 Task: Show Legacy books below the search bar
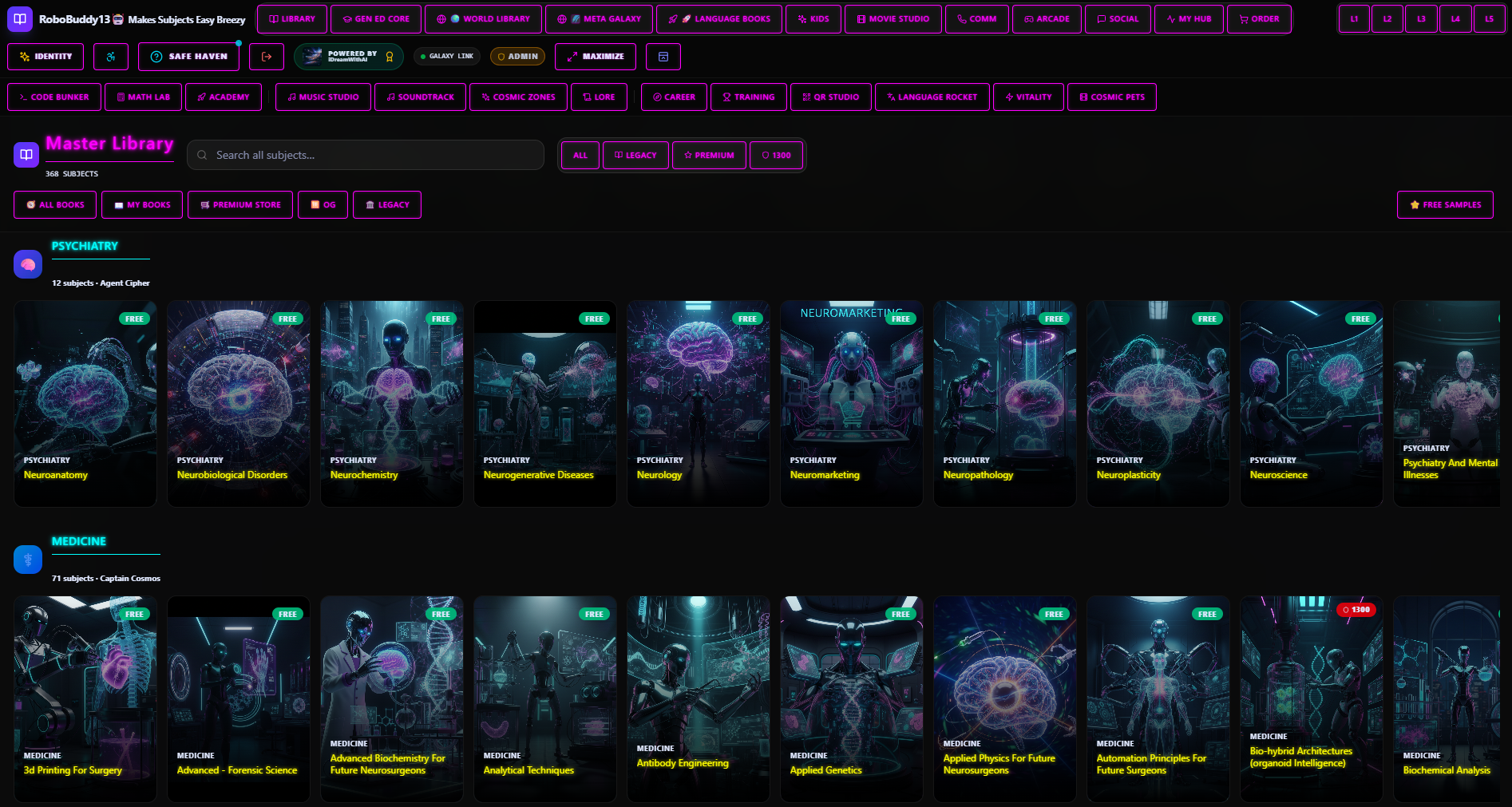[387, 205]
